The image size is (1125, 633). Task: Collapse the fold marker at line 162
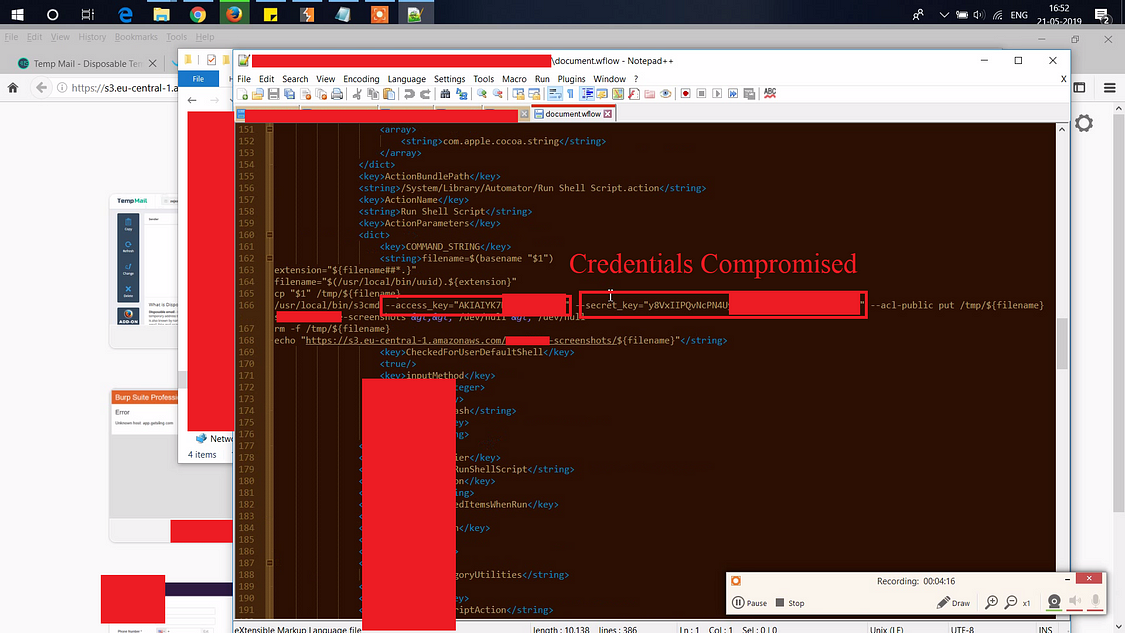(x=269, y=258)
